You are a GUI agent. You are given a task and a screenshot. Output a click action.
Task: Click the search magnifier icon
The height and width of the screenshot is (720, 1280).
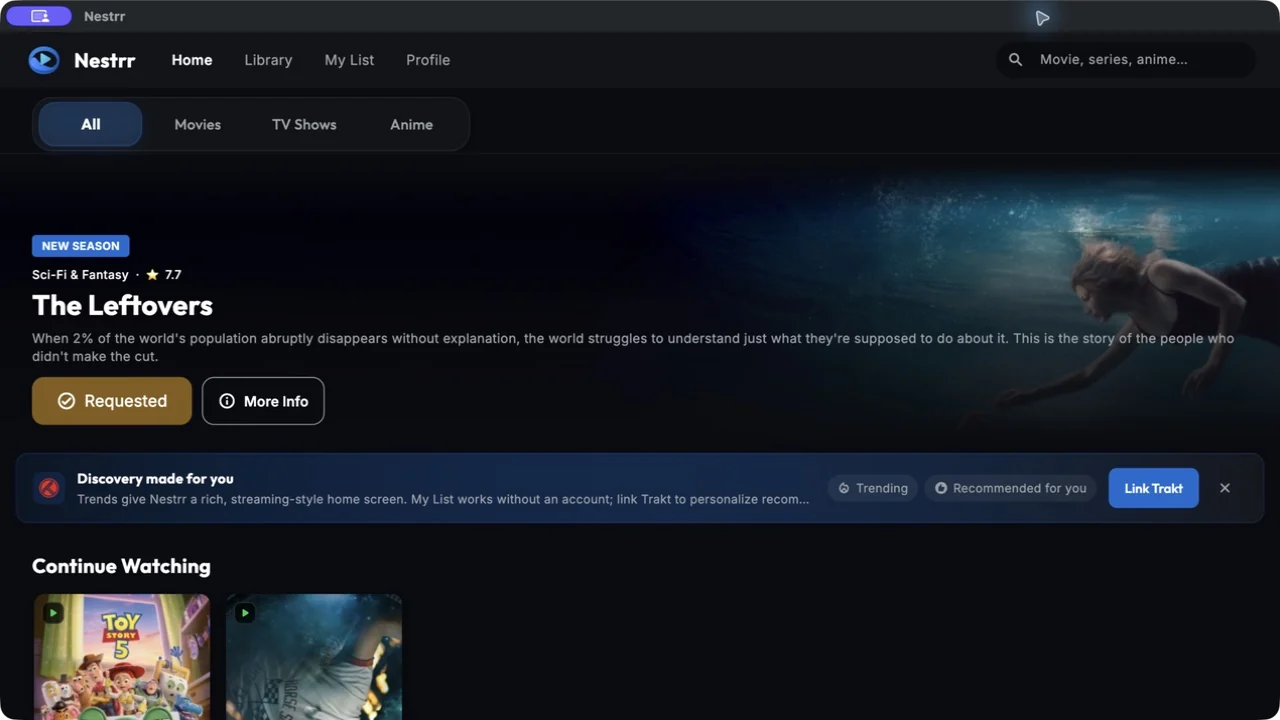pyautogui.click(x=1015, y=60)
